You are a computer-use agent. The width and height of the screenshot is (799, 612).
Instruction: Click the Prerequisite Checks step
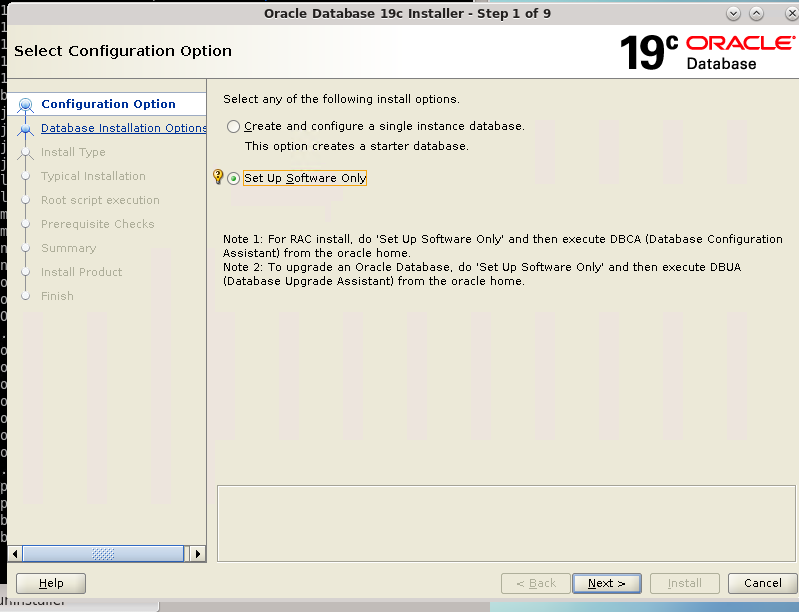pyautogui.click(x=97, y=224)
